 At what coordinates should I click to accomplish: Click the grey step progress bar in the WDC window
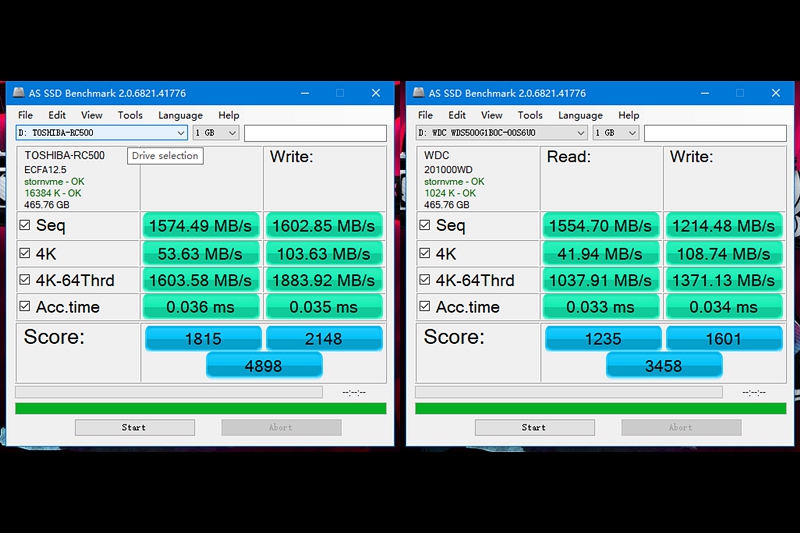[x=569, y=392]
